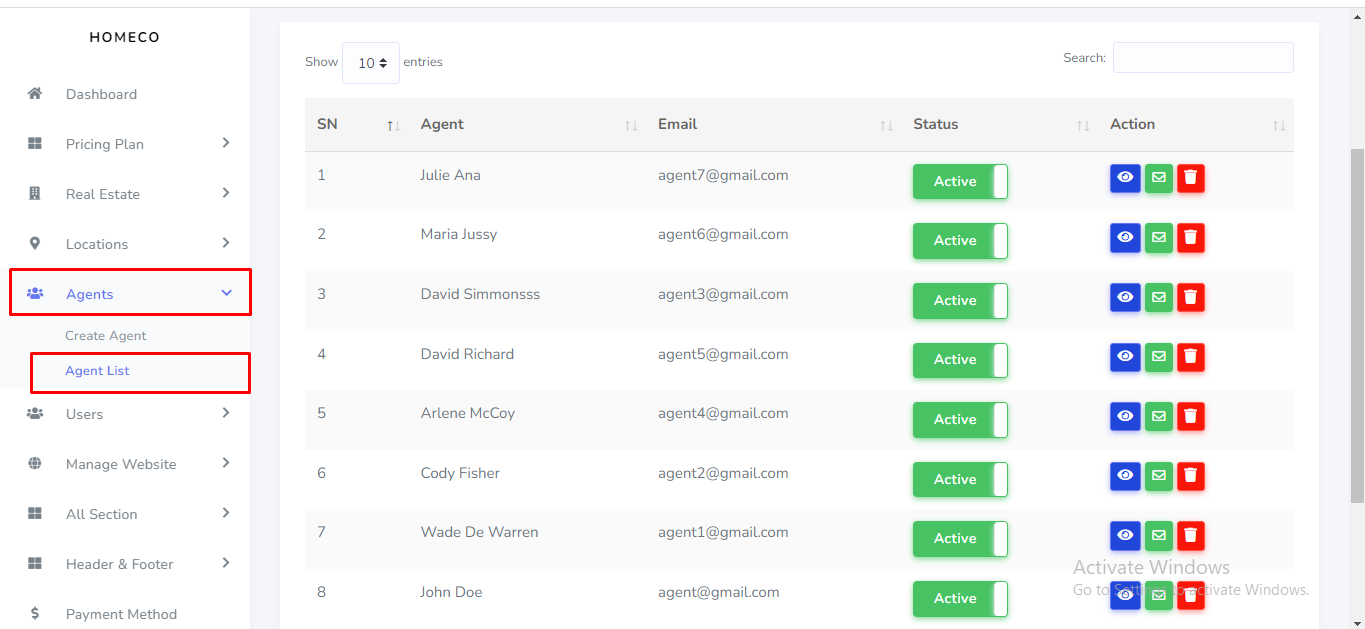Select Agent List in the sidebar
This screenshot has height=629, width=1365.
point(97,371)
